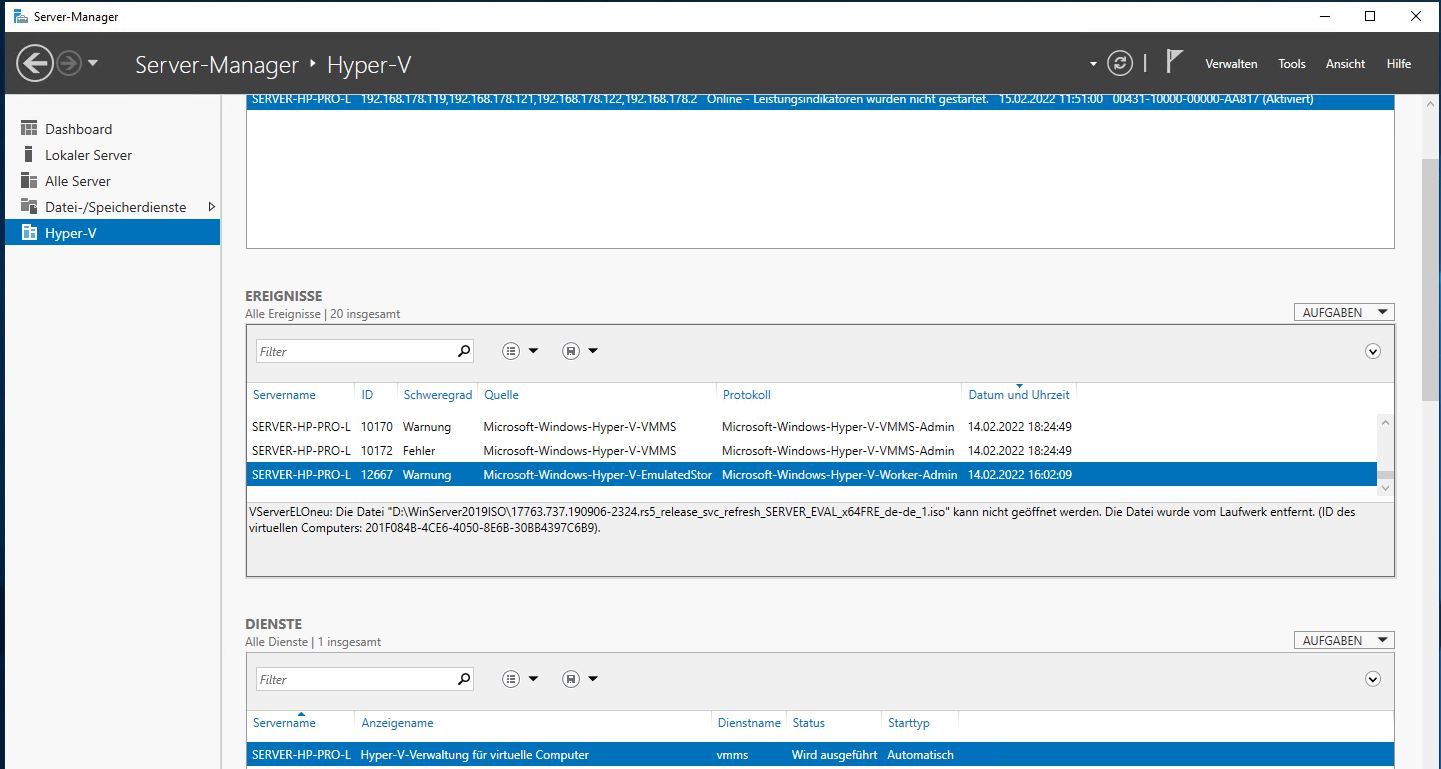
Task: Select event row with ID 12667
Action: [811, 474]
